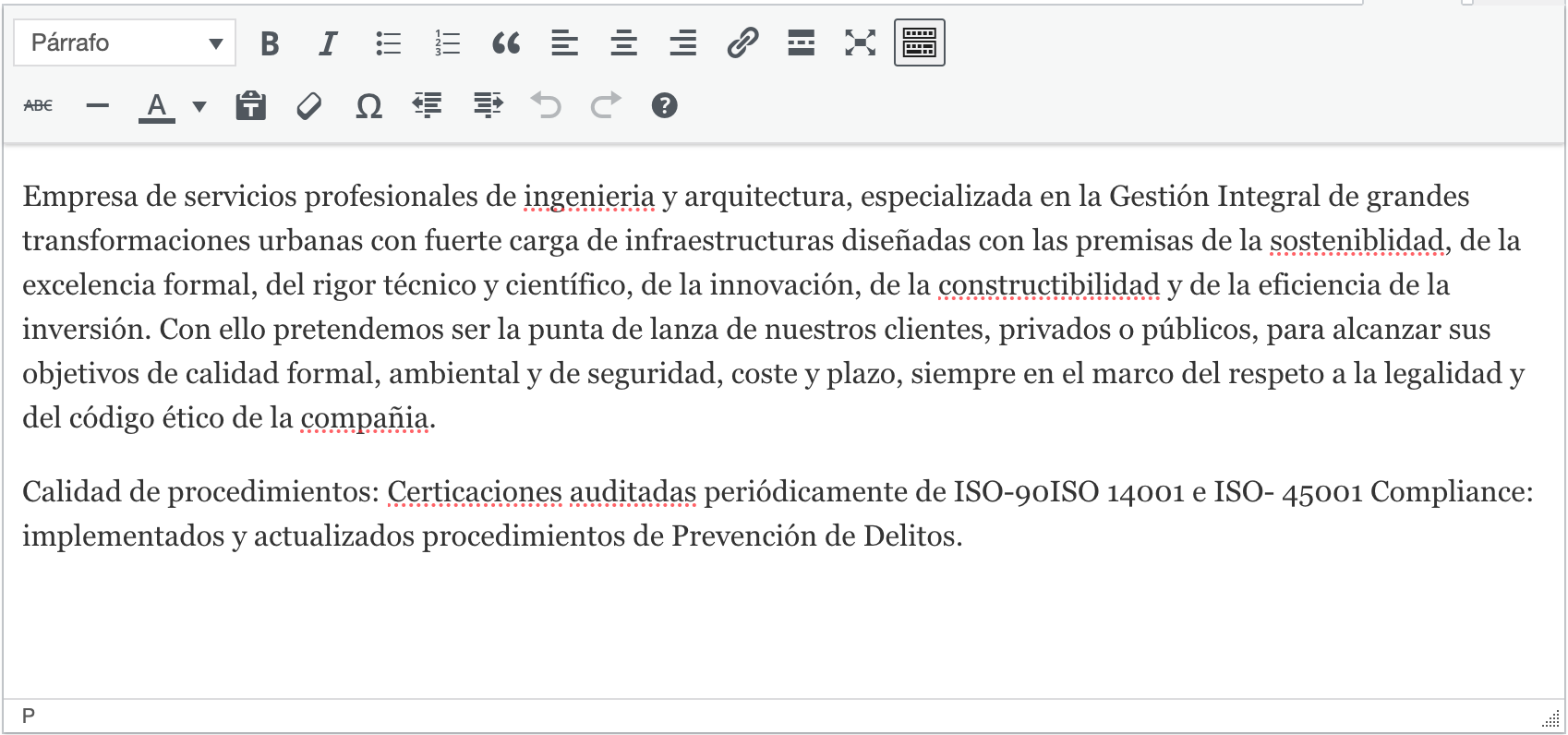
Task: Center align the text
Action: coord(624,42)
